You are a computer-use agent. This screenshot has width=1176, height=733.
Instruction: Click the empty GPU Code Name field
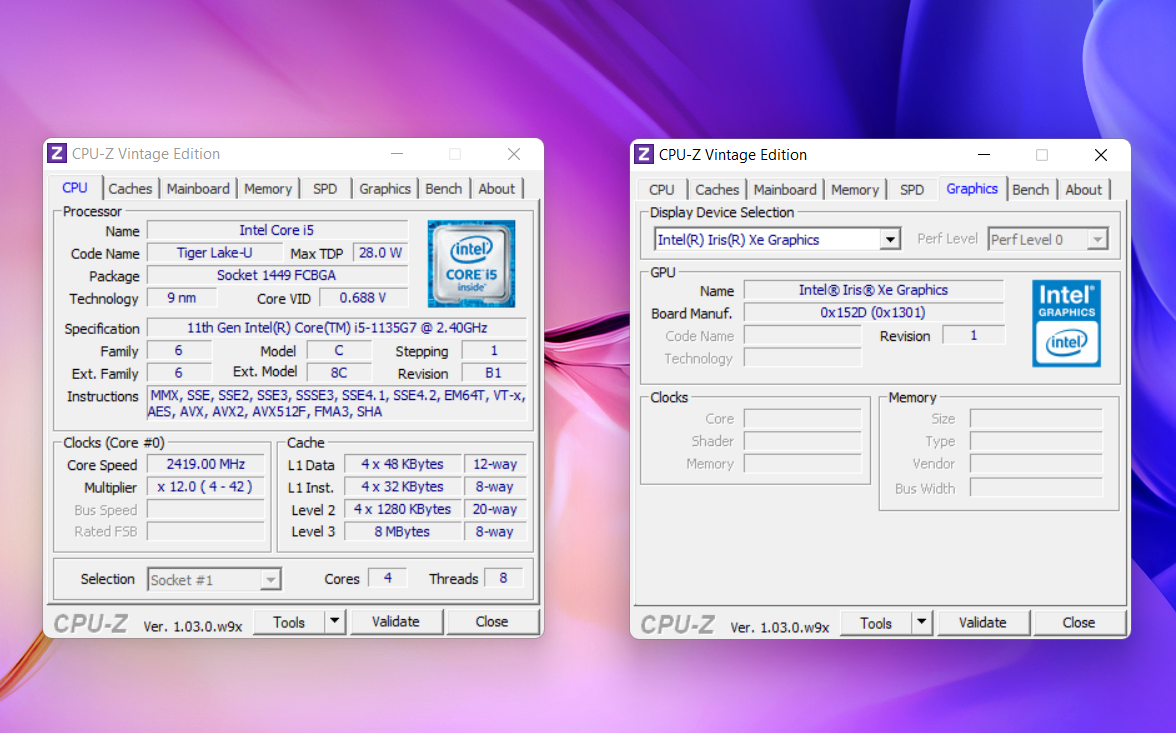802,335
